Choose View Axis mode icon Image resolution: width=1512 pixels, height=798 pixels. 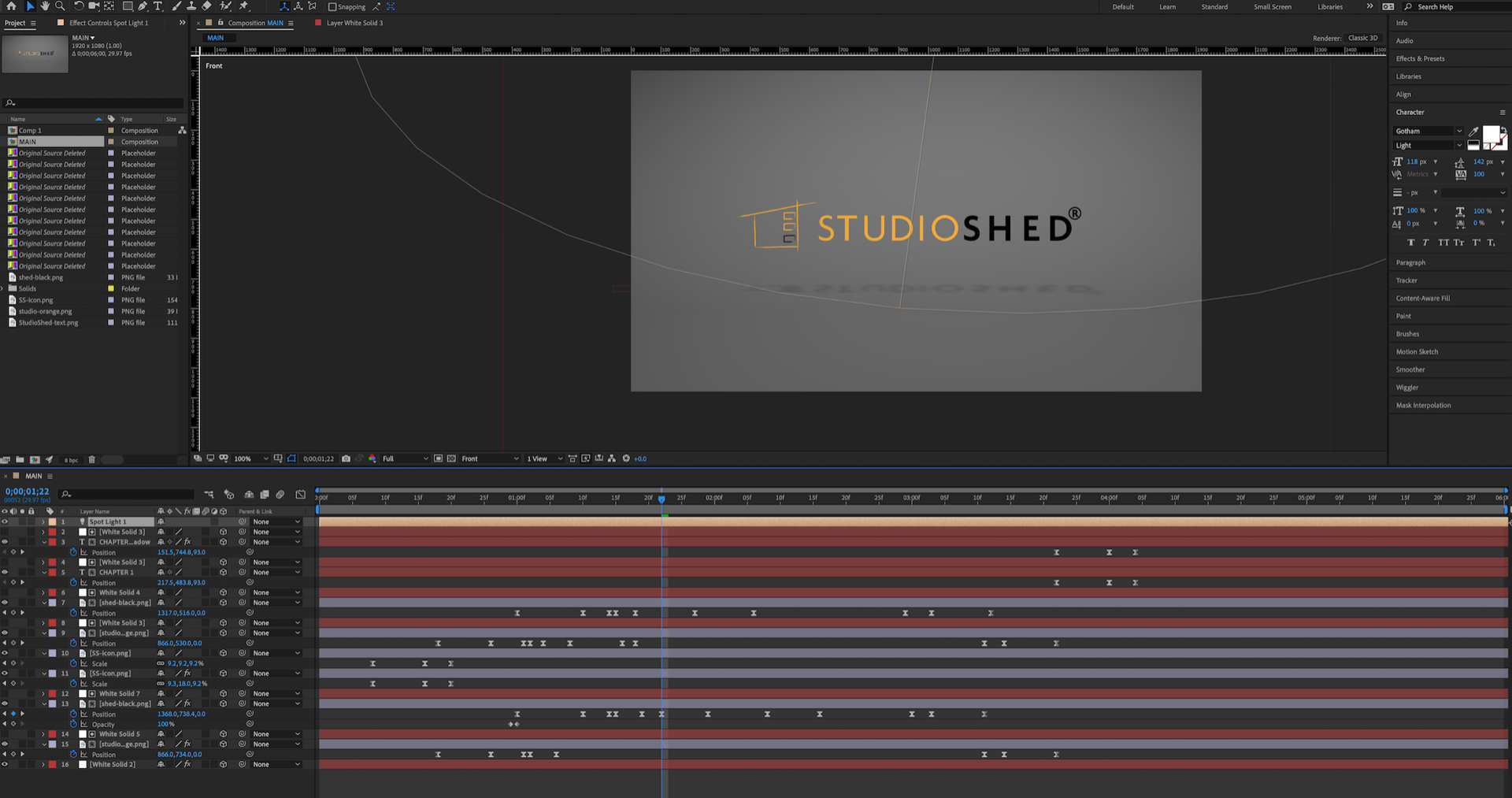[x=312, y=6]
